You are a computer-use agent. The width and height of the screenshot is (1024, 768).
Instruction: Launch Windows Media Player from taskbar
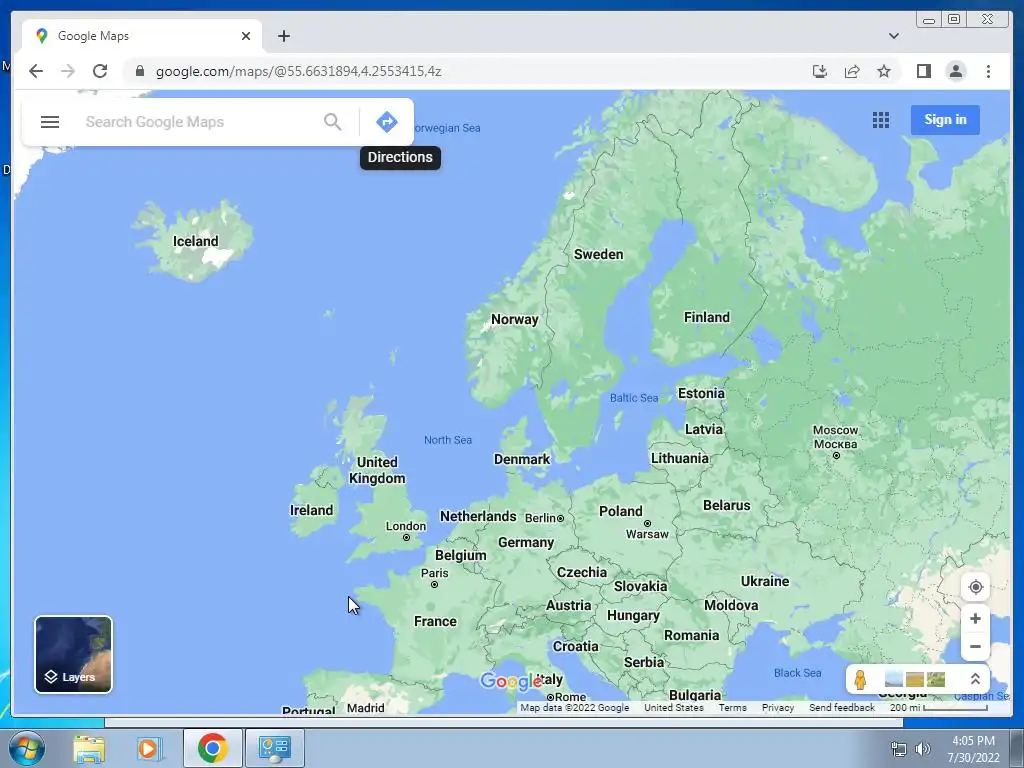[149, 748]
